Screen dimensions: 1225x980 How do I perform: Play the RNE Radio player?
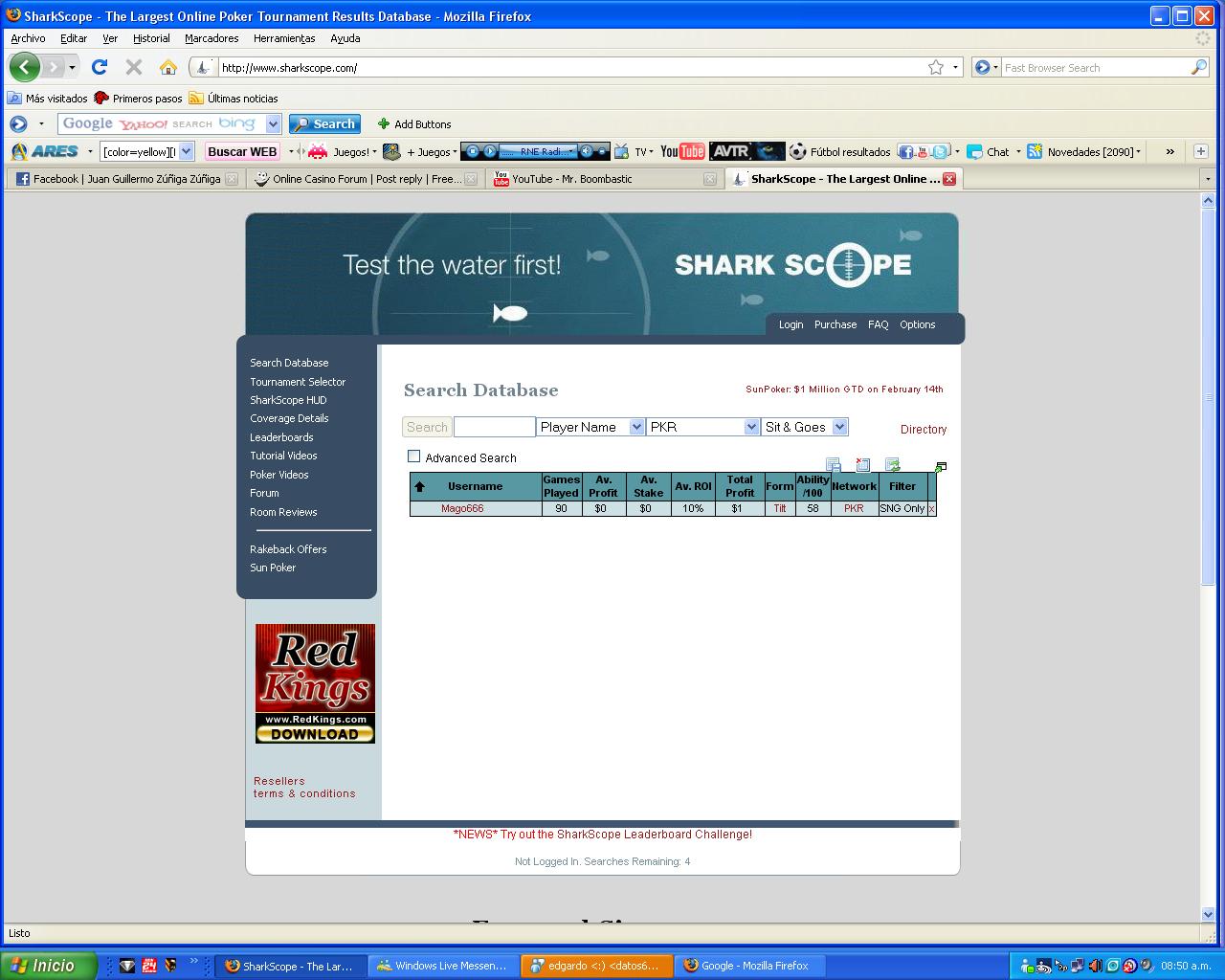click(x=490, y=151)
